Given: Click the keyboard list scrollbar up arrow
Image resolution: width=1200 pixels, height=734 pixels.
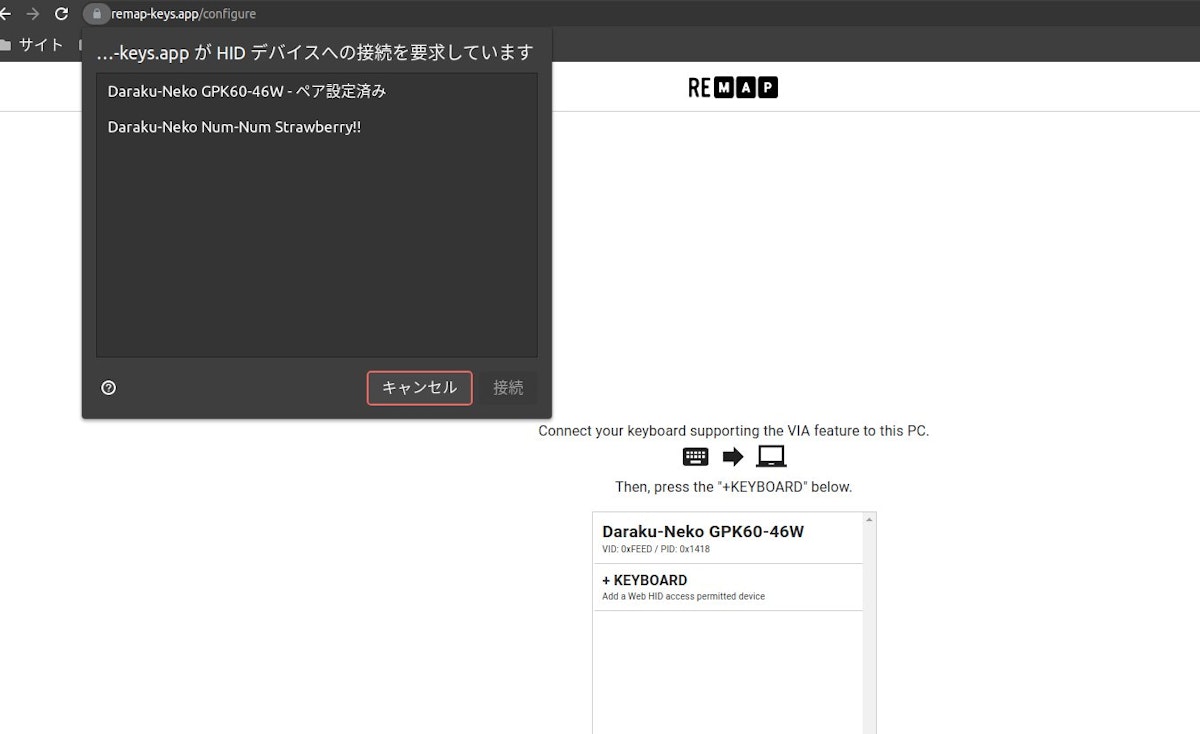Looking at the screenshot, I should (x=869, y=520).
